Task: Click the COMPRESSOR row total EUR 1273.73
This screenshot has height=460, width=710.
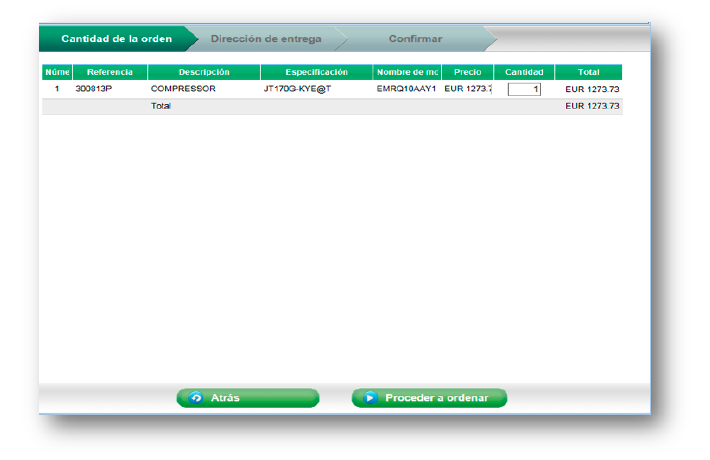Action: pos(592,89)
